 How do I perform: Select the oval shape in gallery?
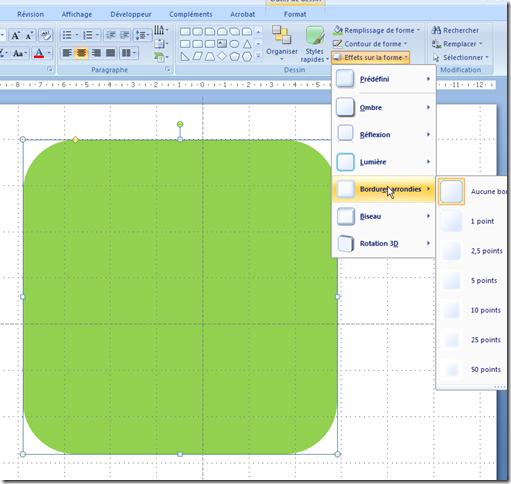tap(234, 44)
